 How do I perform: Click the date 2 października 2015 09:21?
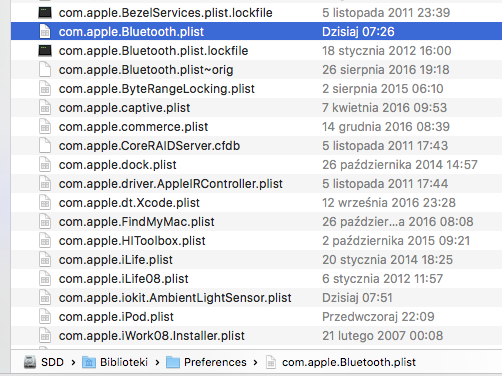(396, 241)
